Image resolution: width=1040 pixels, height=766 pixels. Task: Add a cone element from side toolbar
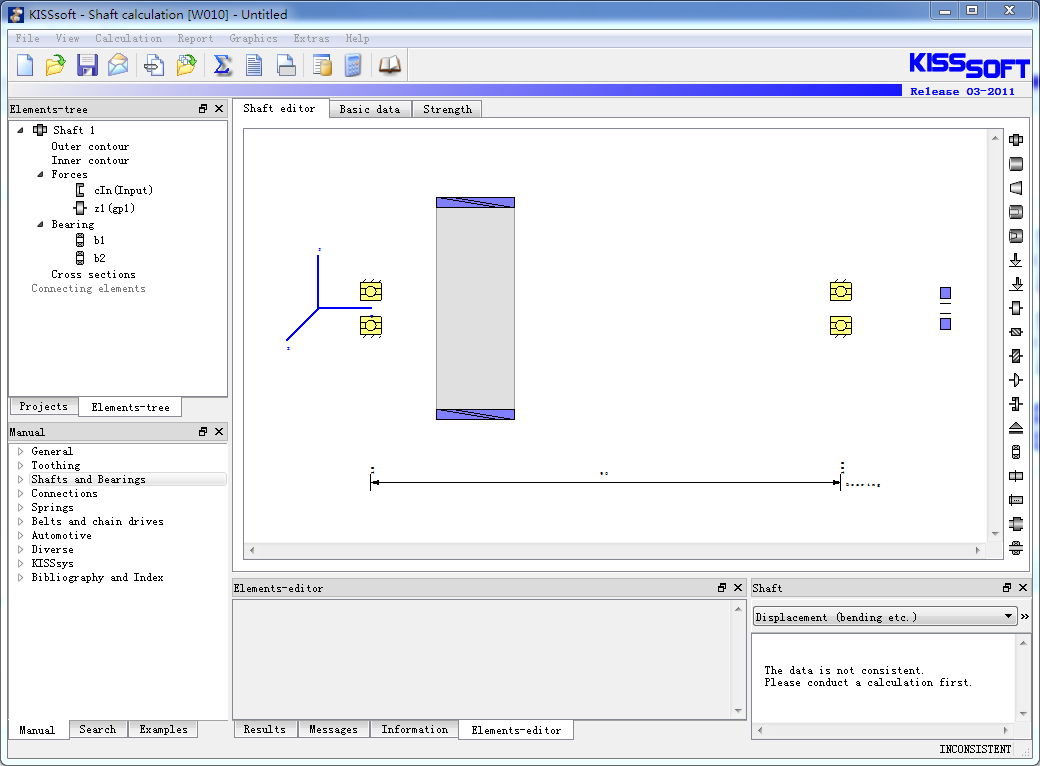click(1016, 188)
